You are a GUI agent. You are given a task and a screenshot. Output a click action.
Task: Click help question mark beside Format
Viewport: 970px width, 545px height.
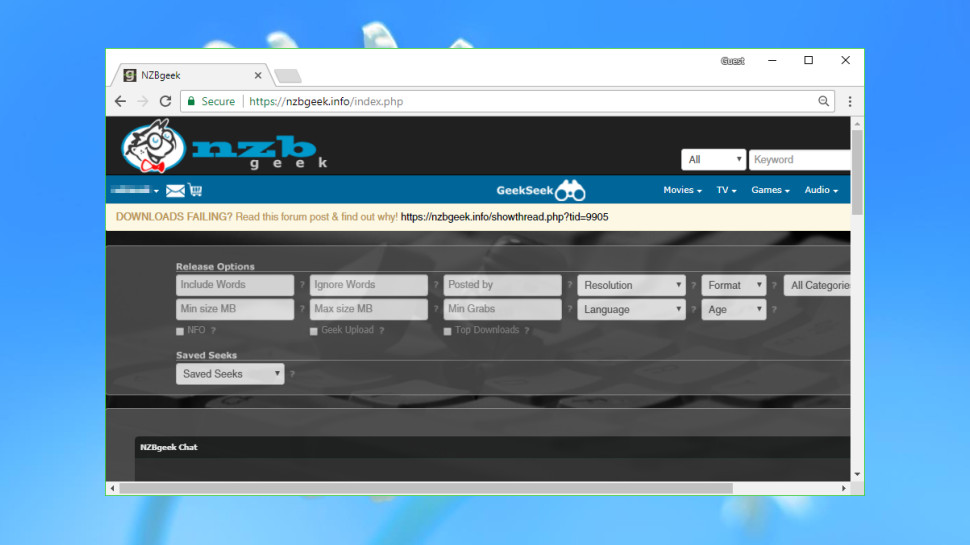click(774, 285)
